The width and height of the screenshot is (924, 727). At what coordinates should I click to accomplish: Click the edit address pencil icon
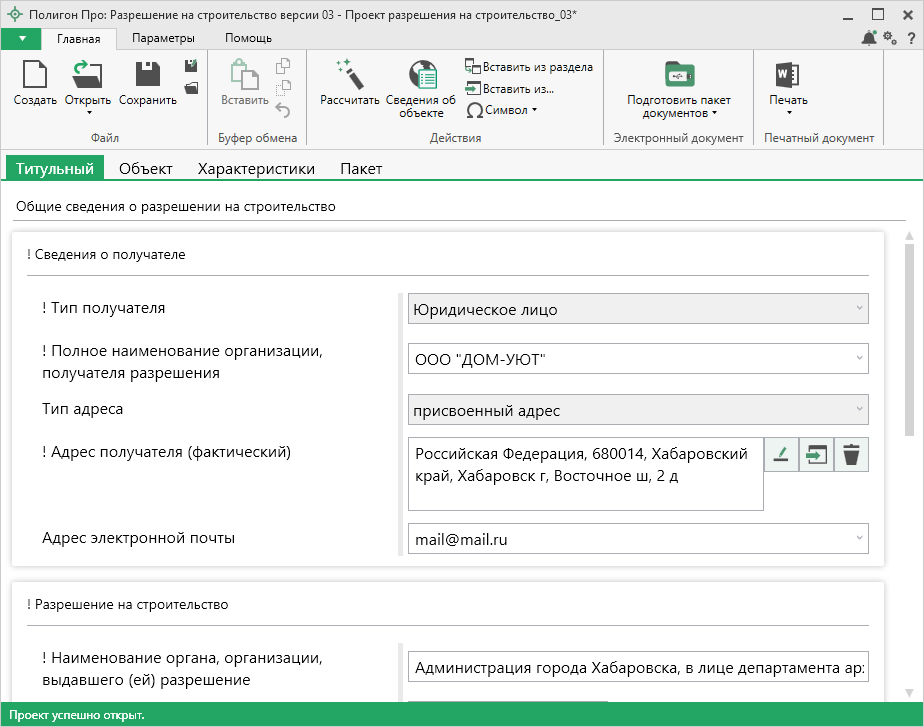coord(781,455)
